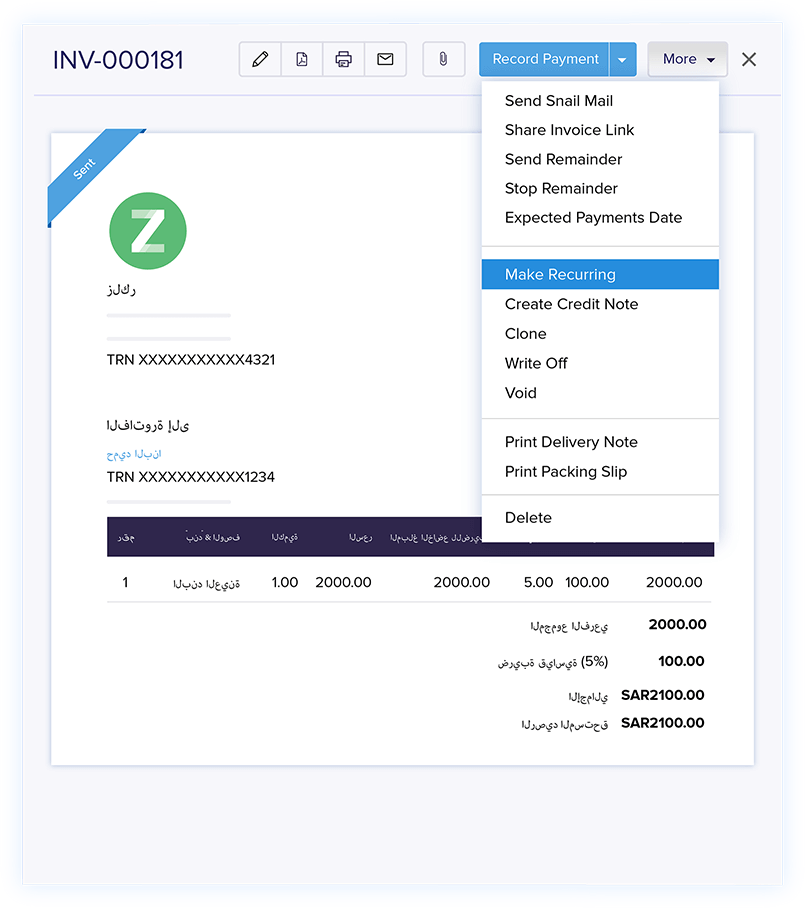Click the 5.00 tax percent cell
Image resolution: width=805 pixels, height=908 pixels.
click(x=538, y=582)
